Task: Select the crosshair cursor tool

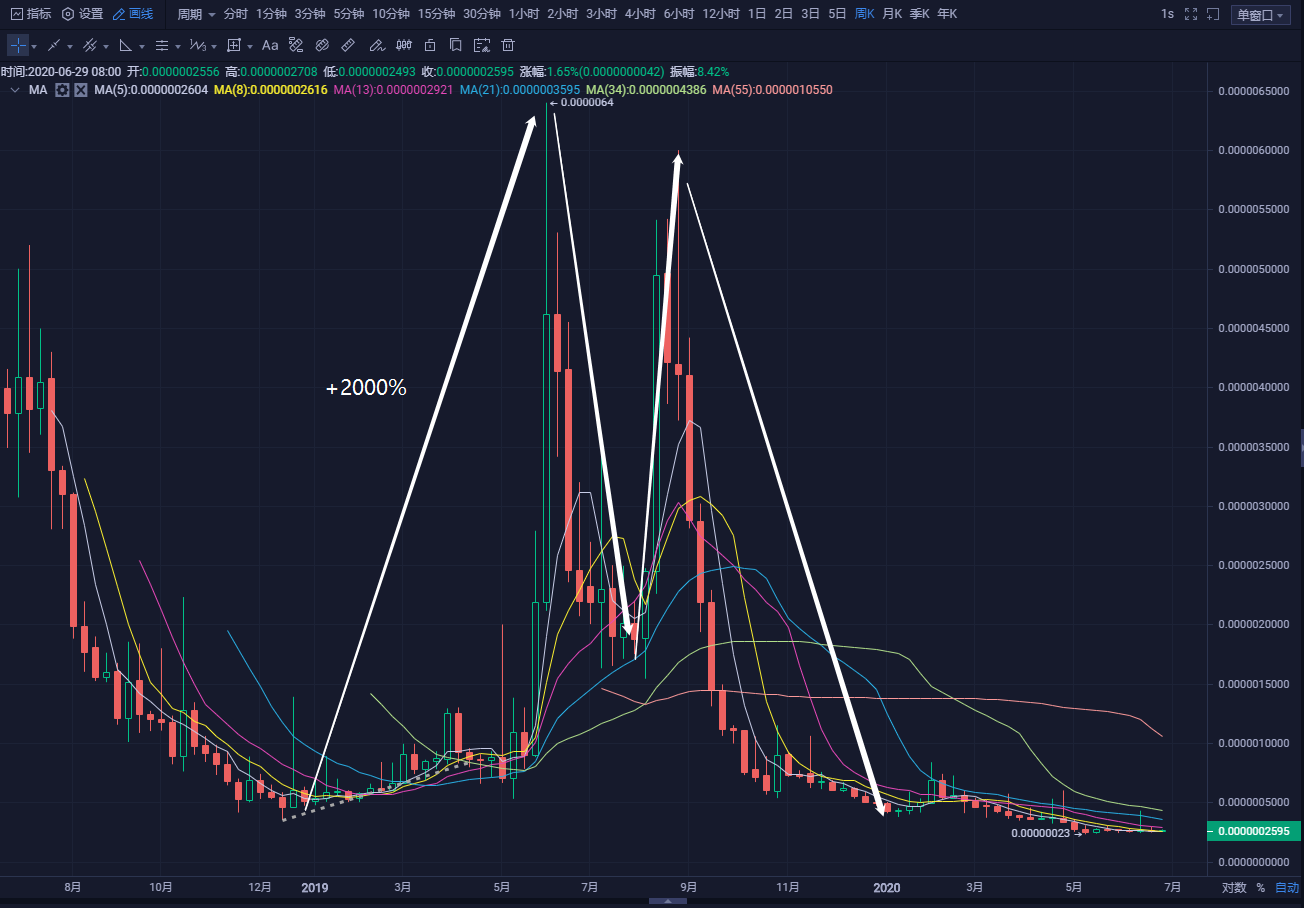Action: point(18,45)
